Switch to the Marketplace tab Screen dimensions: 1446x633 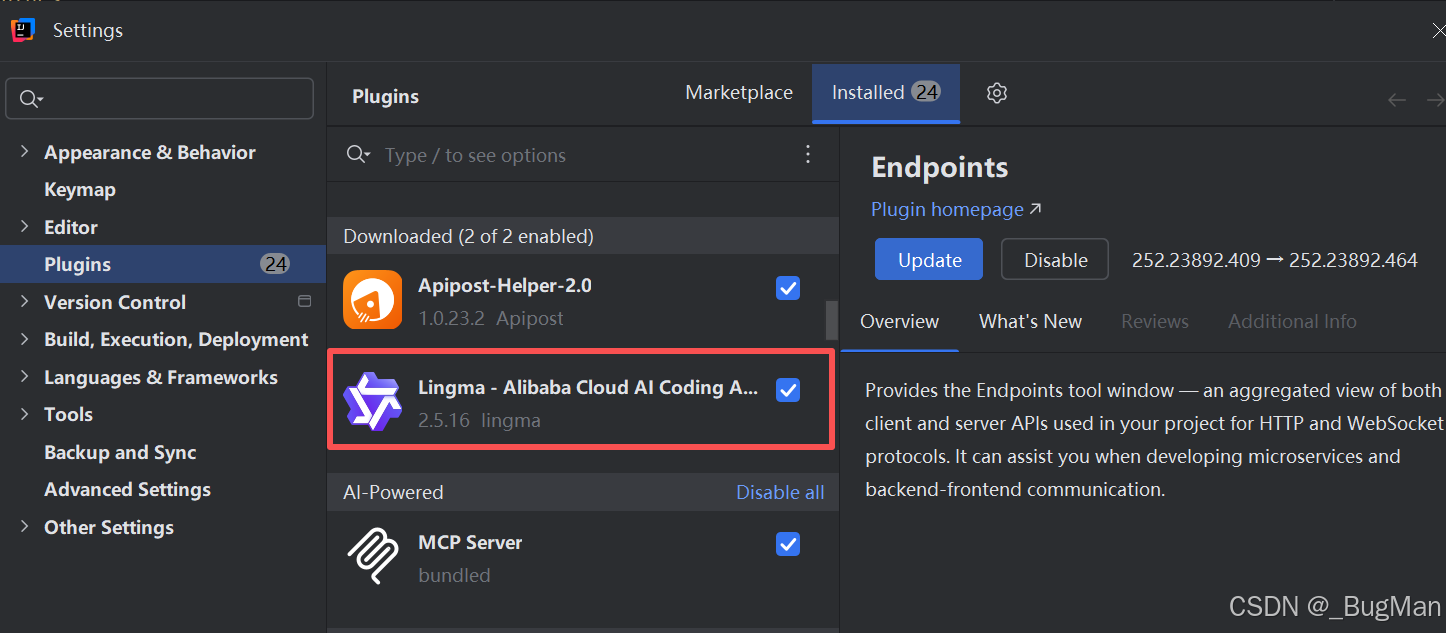739,93
